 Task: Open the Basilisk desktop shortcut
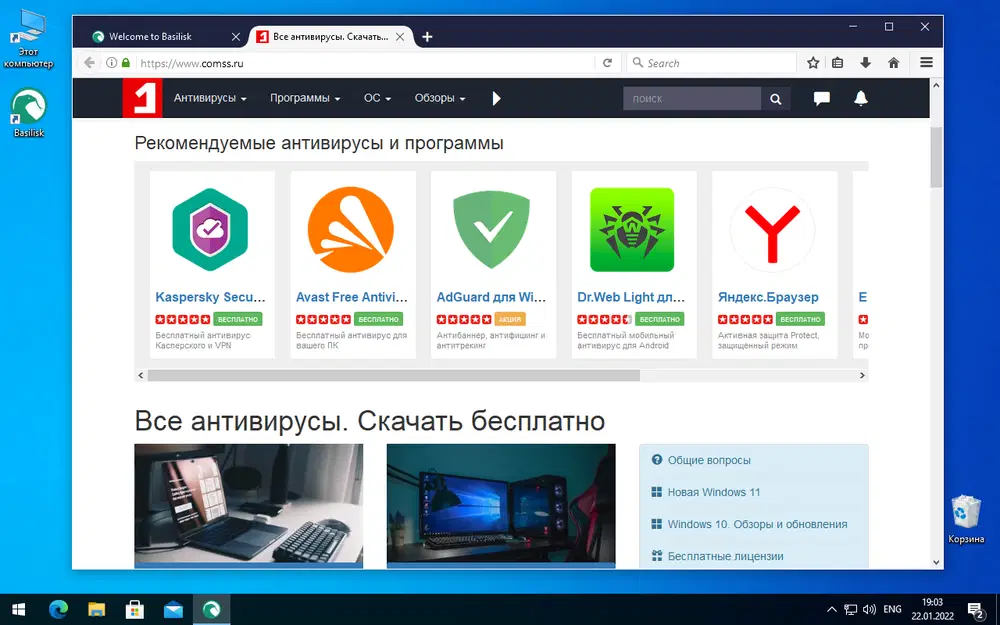[x=29, y=113]
